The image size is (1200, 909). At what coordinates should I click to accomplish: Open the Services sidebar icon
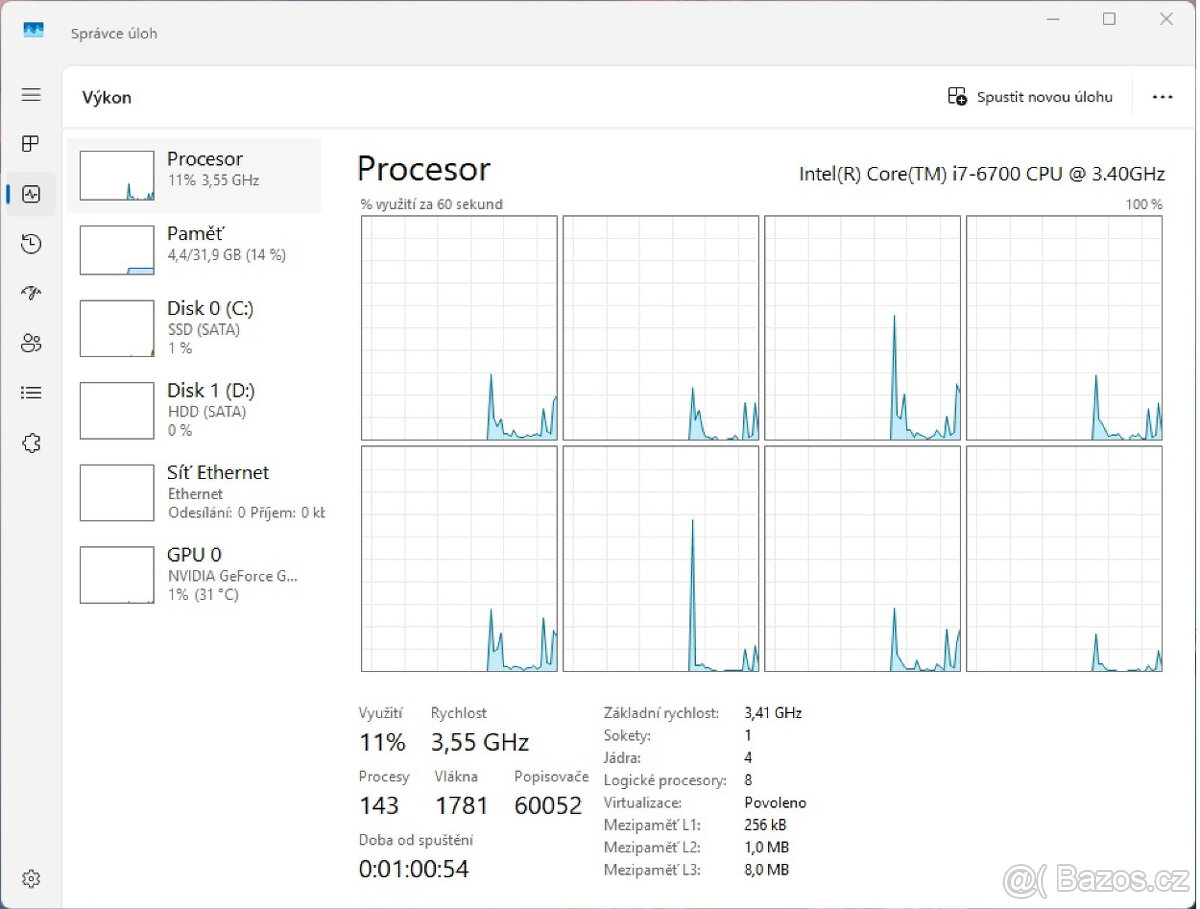coord(31,442)
